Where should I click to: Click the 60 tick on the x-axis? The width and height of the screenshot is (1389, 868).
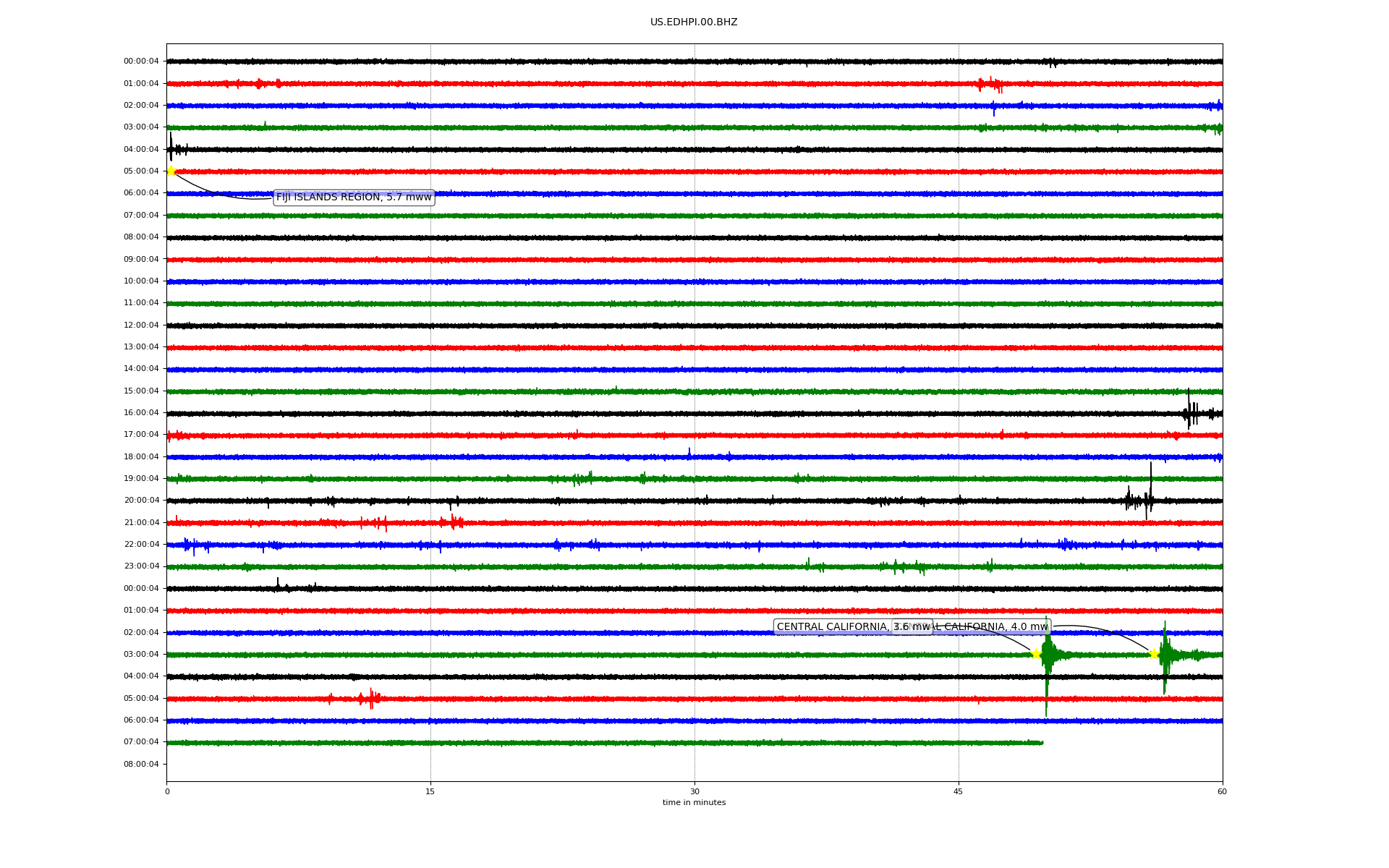[1222, 791]
